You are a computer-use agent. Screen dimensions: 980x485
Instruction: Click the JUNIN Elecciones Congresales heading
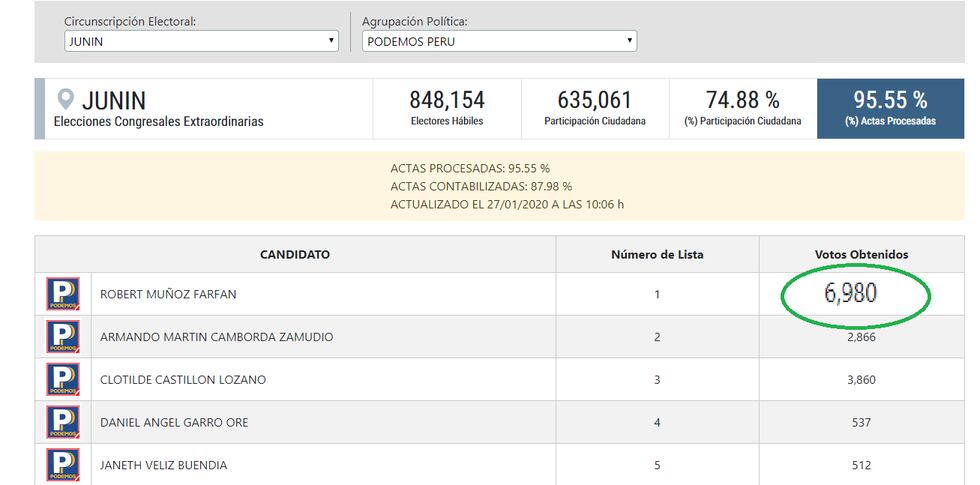coord(158,110)
